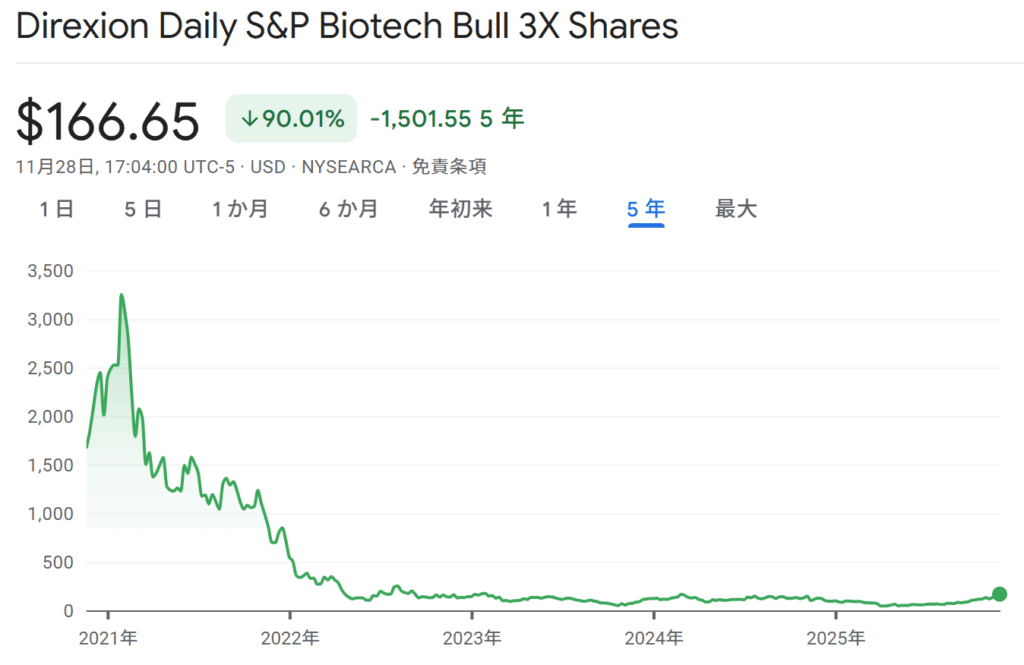Click the 2024年 x-axis label
This screenshot has width=1024, height=665.
[x=653, y=638]
